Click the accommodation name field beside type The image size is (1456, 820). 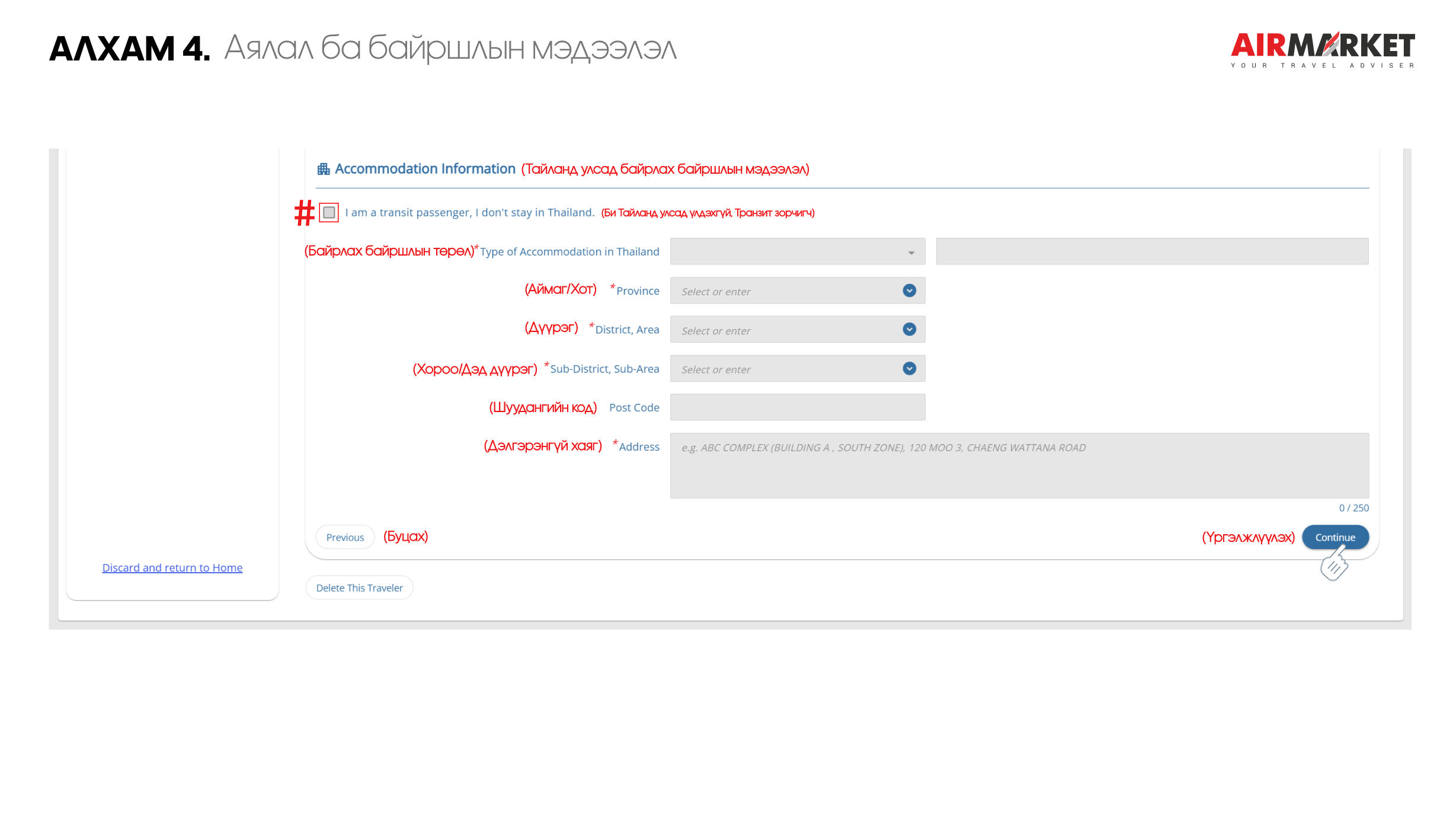pyautogui.click(x=1152, y=251)
